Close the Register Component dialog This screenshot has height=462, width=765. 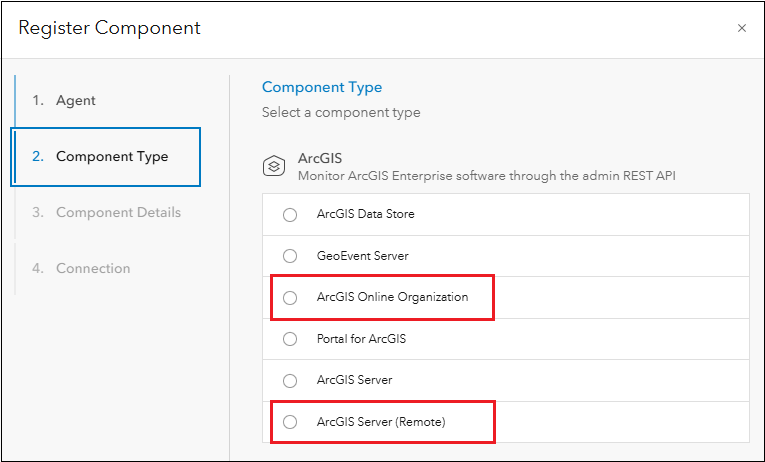coord(742,28)
